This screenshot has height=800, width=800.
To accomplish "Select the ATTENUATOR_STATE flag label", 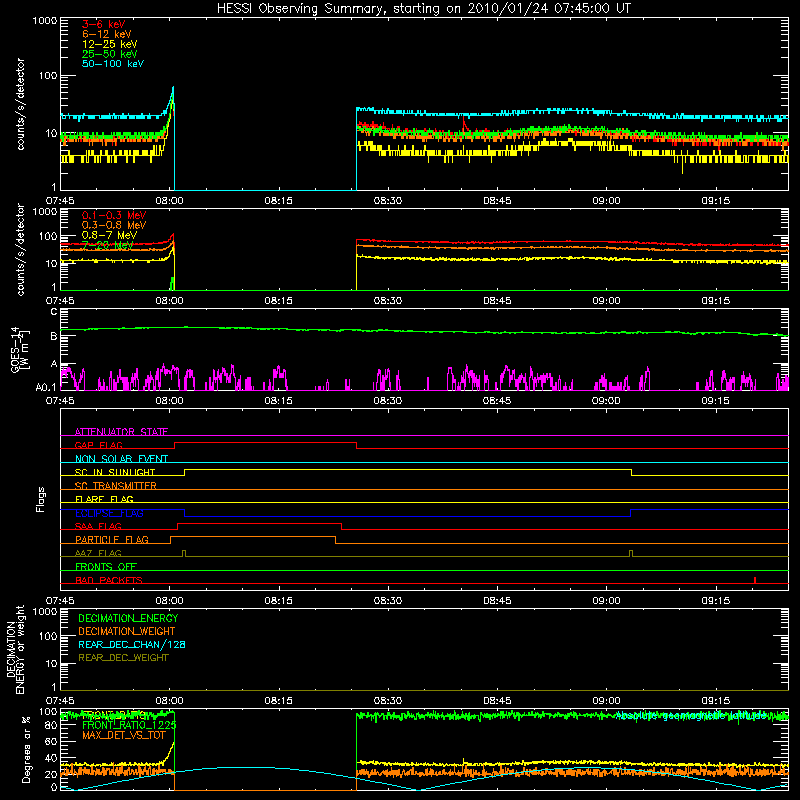I will [121, 432].
